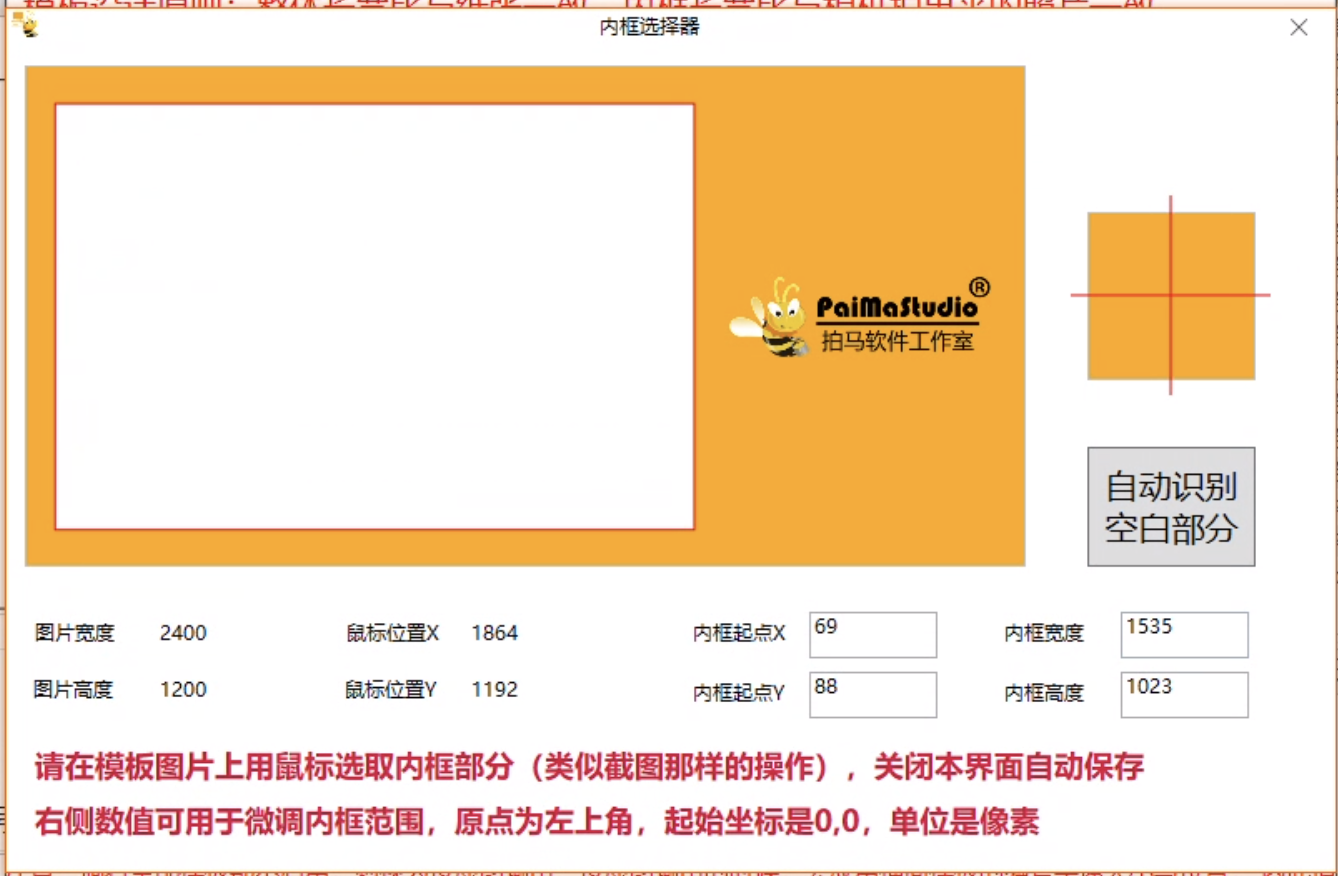Click the 鼠标位置X value 1864

coord(494,633)
